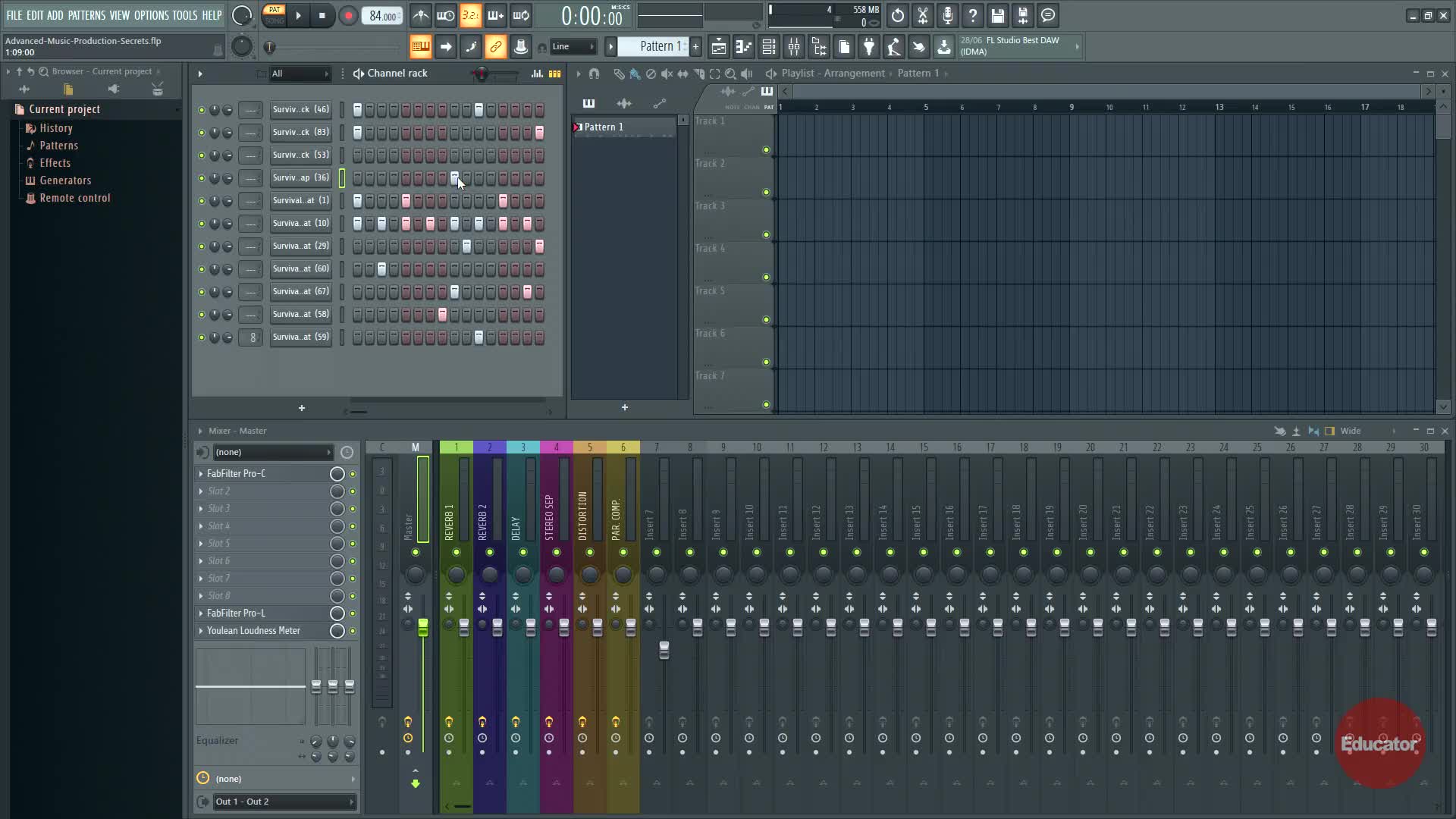Open the OPTIONS menu

coord(151,15)
